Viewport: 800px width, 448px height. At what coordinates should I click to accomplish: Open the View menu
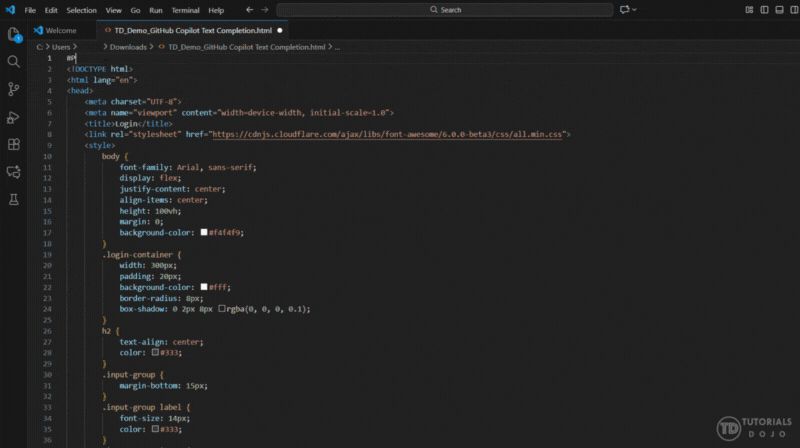click(x=113, y=10)
